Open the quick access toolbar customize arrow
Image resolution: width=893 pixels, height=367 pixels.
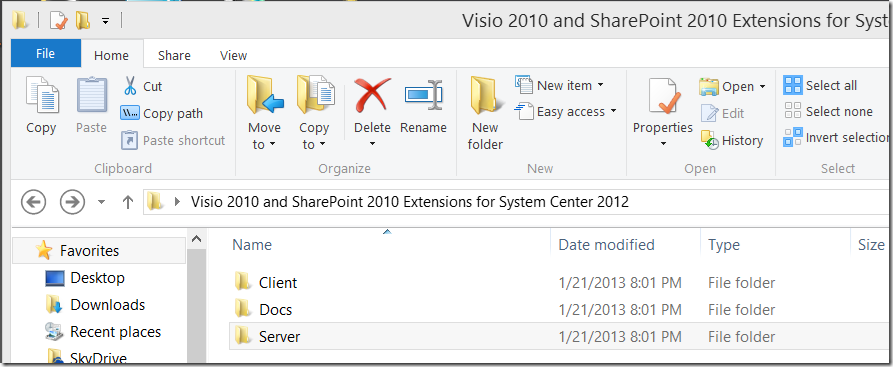point(105,21)
